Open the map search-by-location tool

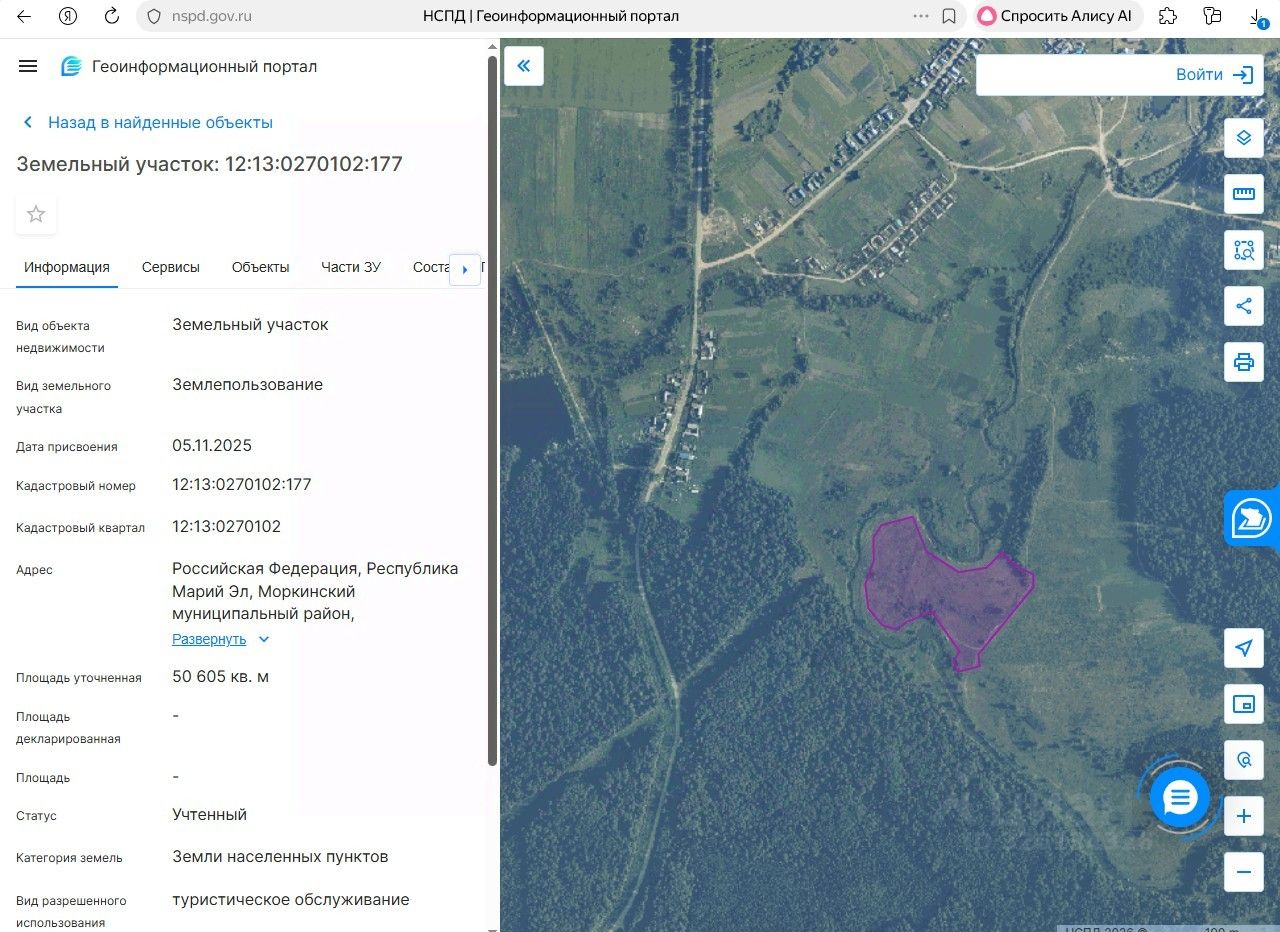click(1244, 760)
